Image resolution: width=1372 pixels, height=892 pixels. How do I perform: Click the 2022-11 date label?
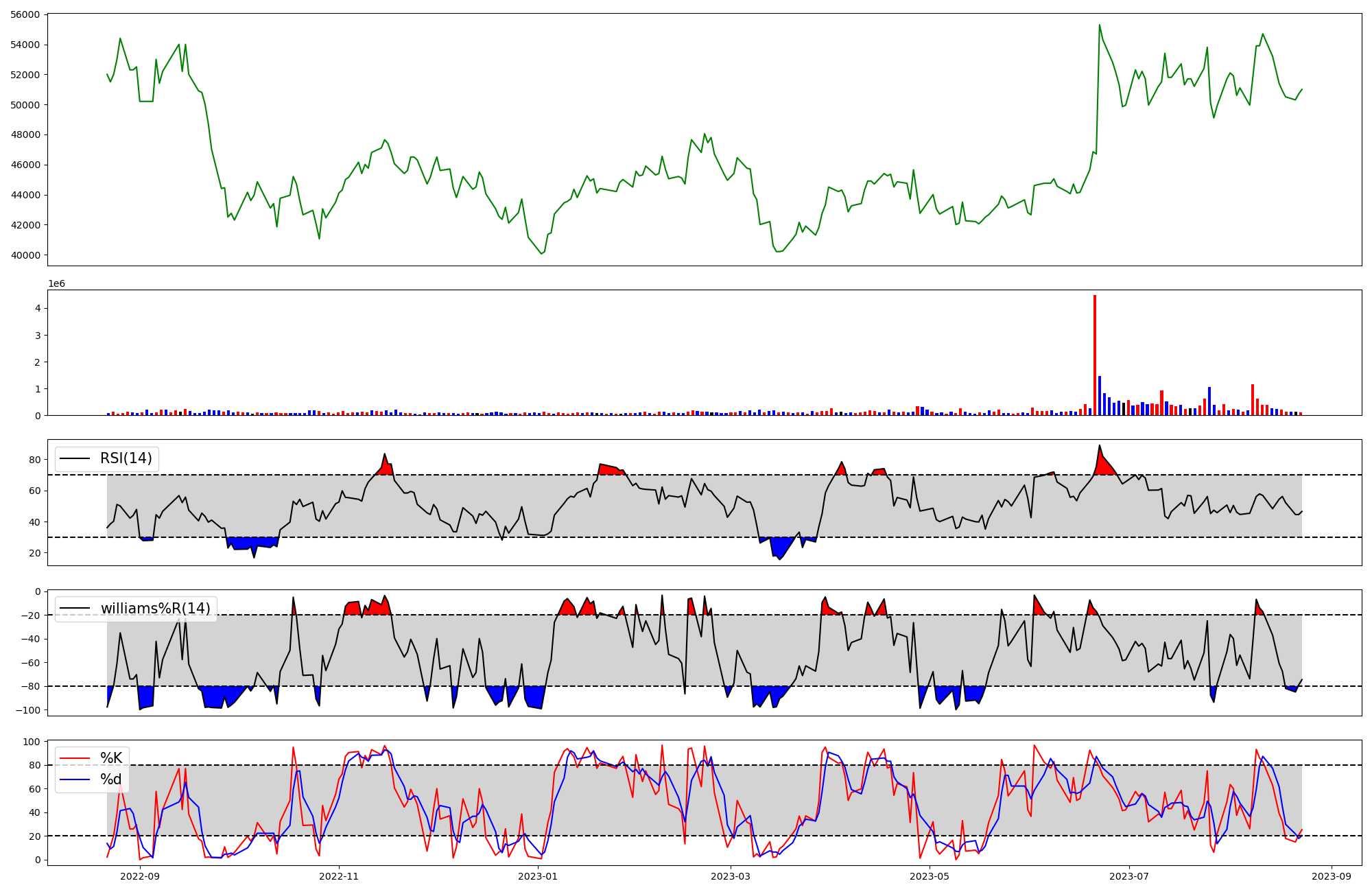[339, 876]
